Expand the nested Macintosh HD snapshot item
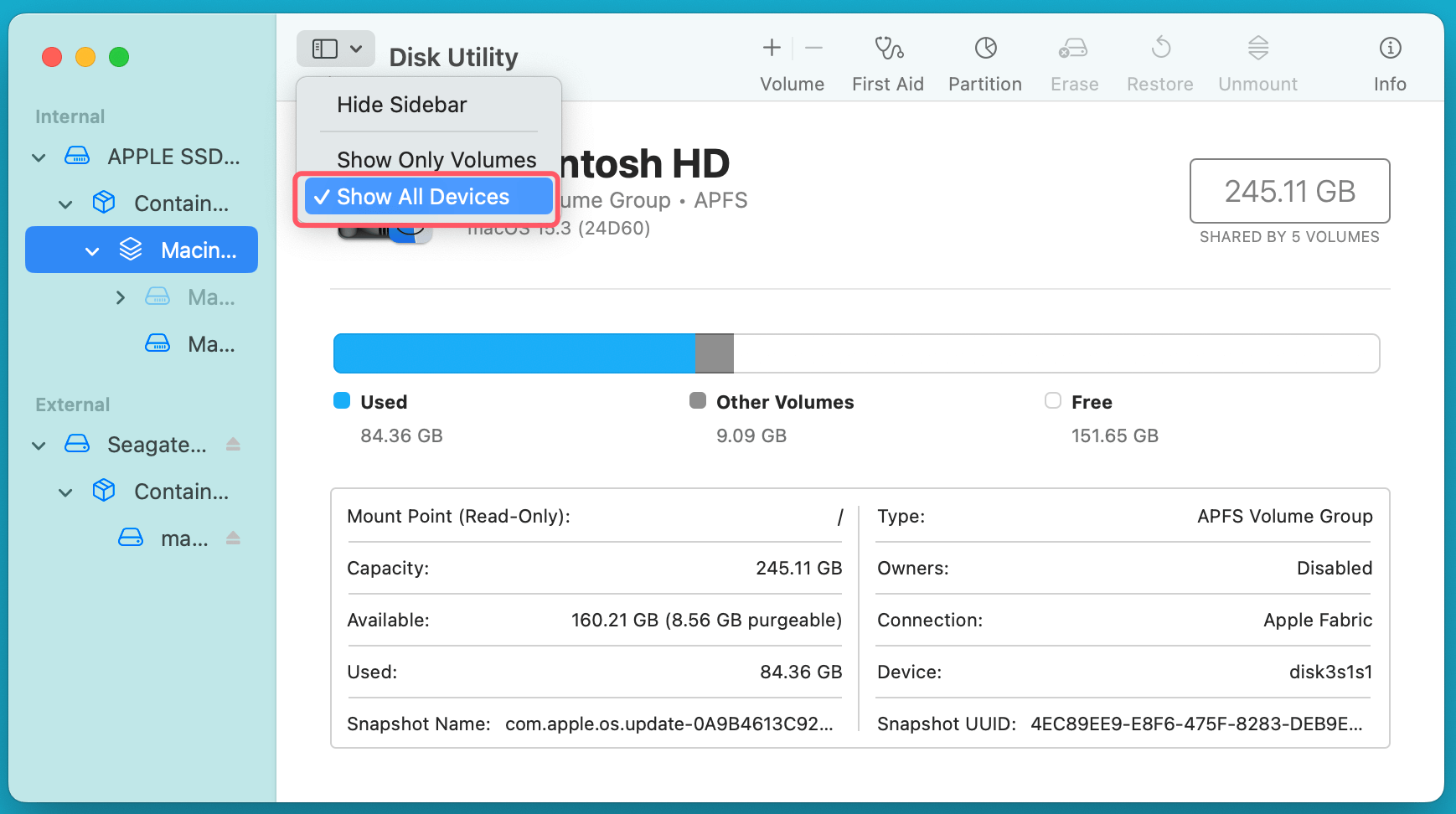The width and height of the screenshot is (1456, 814). click(x=121, y=296)
